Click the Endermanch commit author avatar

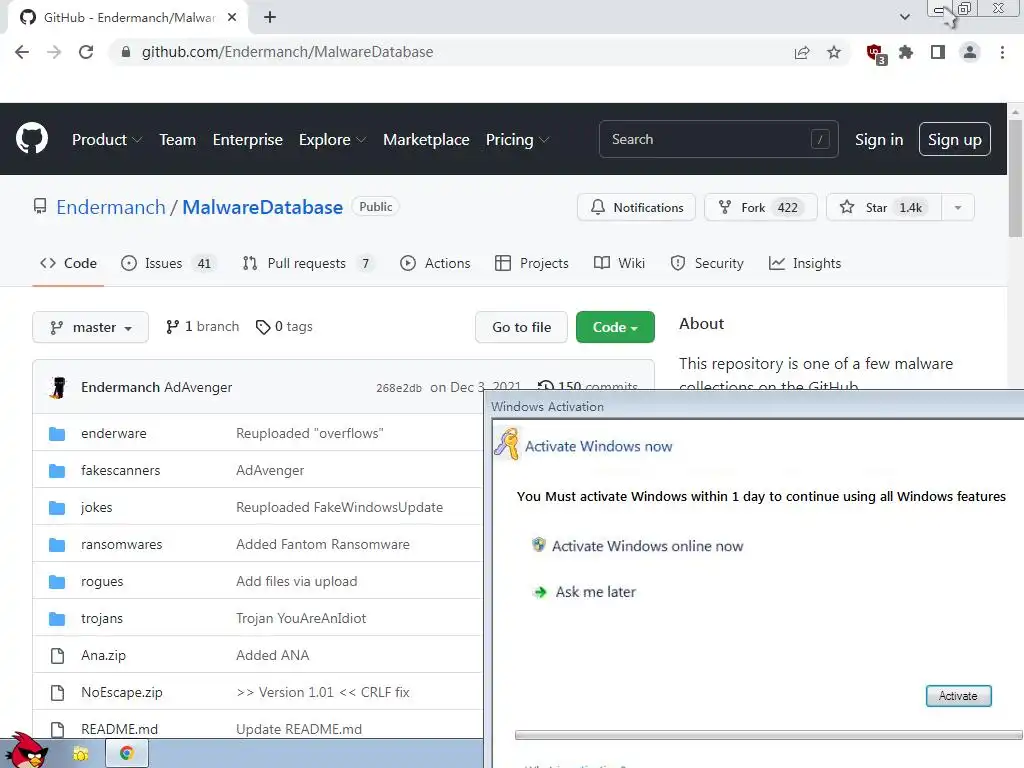click(x=58, y=387)
